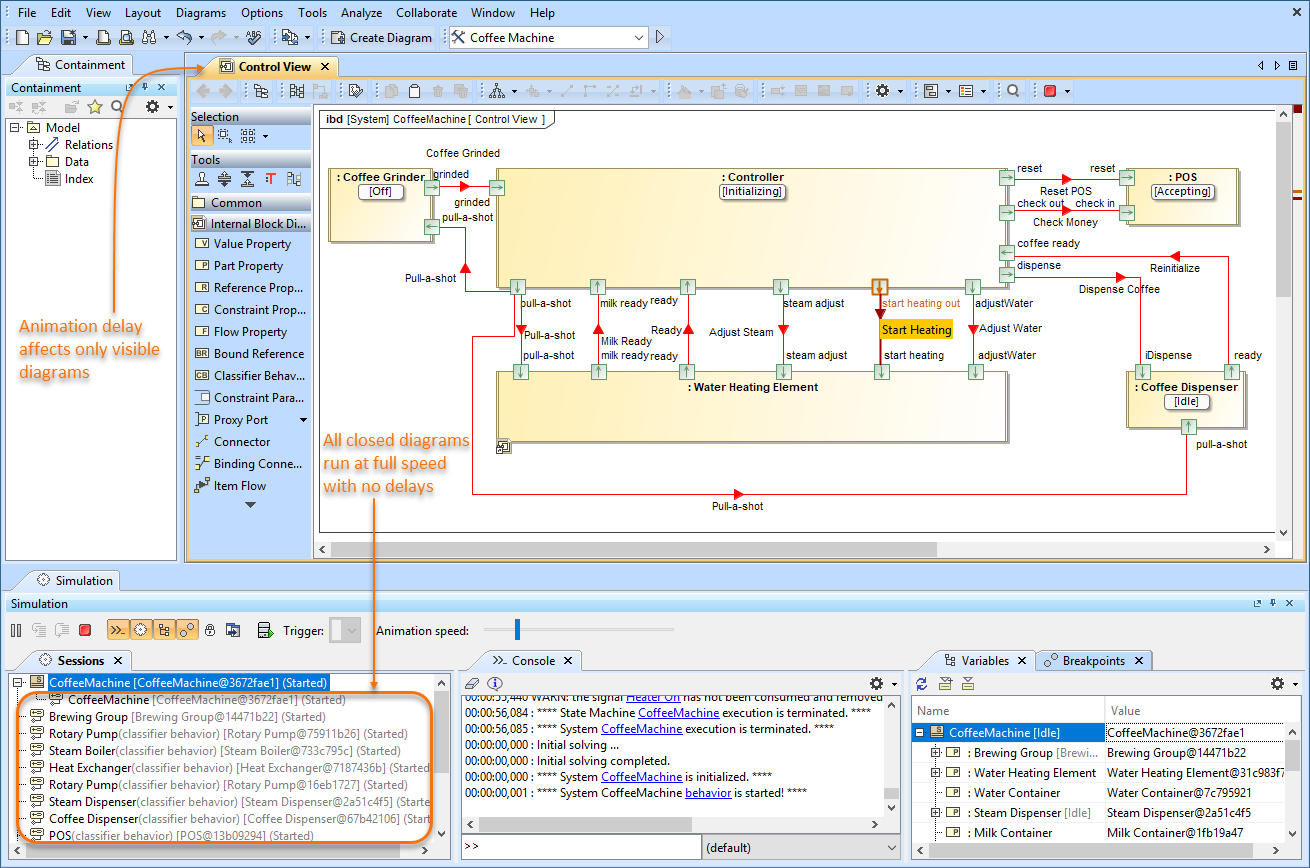Run the selected Coffee Machine configuration
The height and width of the screenshot is (868, 1310).
coord(659,38)
